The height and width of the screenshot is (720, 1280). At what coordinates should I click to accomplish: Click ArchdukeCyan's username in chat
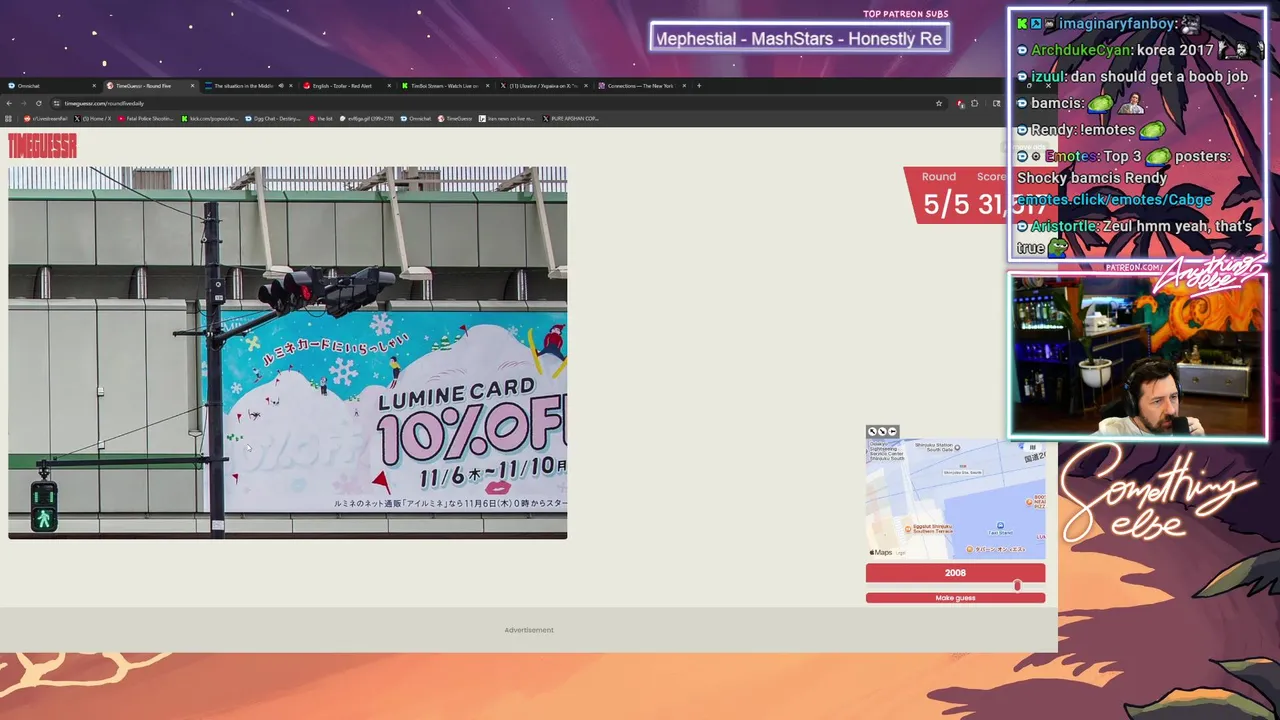(x=1081, y=50)
